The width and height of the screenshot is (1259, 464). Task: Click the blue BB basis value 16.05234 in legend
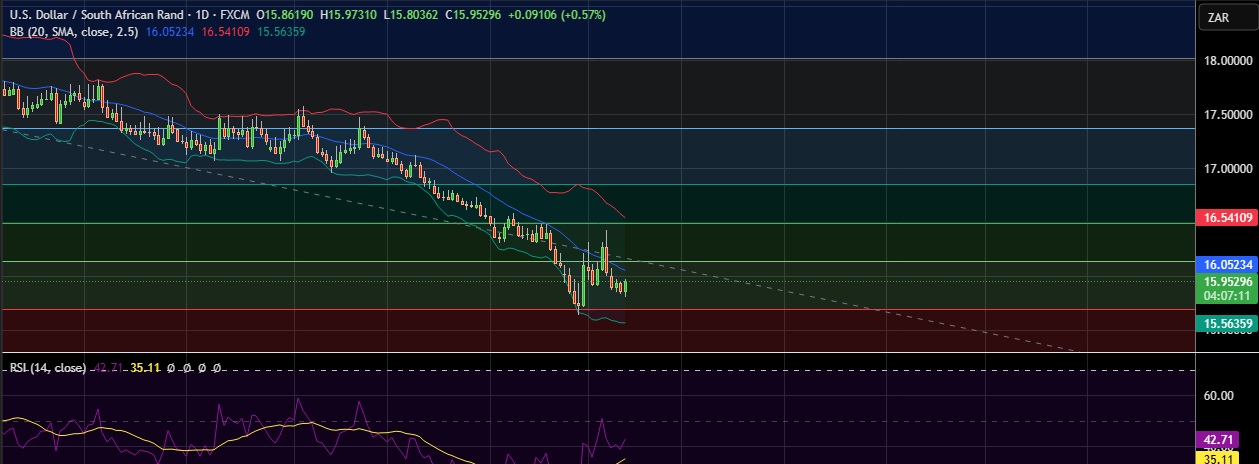pyautogui.click(x=171, y=32)
